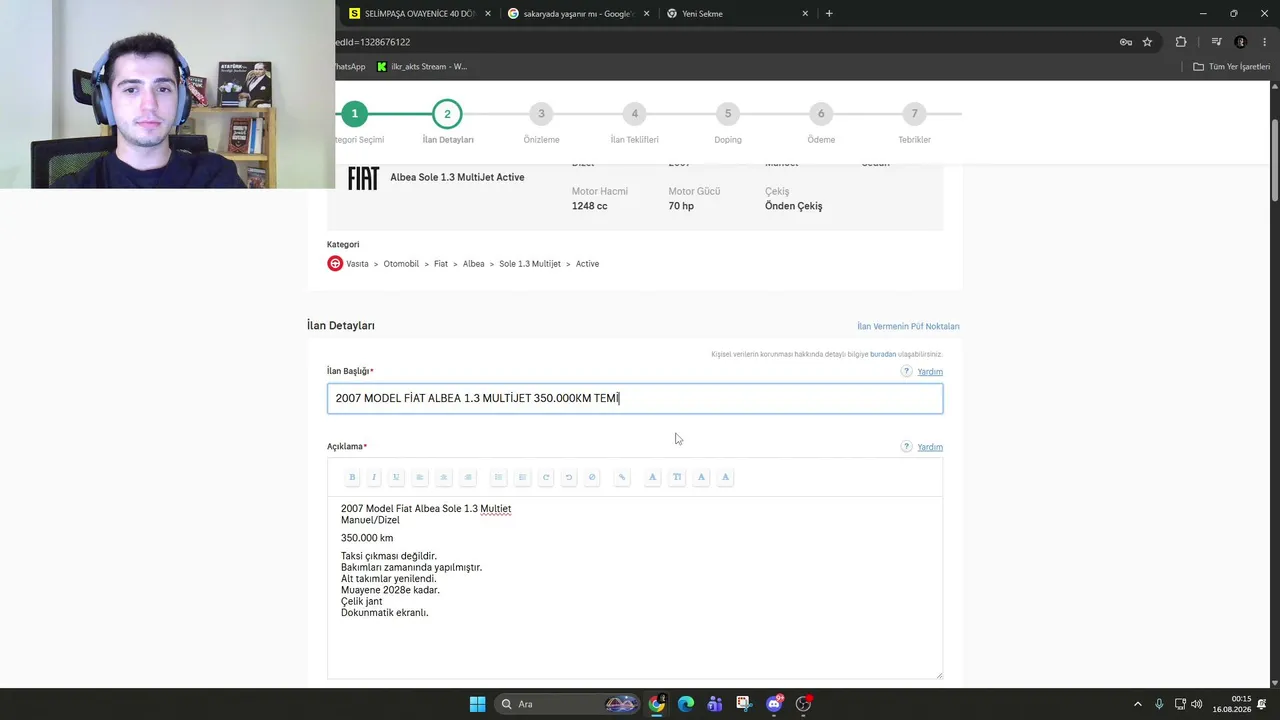This screenshot has width=1280, height=720.
Task: Open Discord from the taskbar
Action: coord(773,704)
